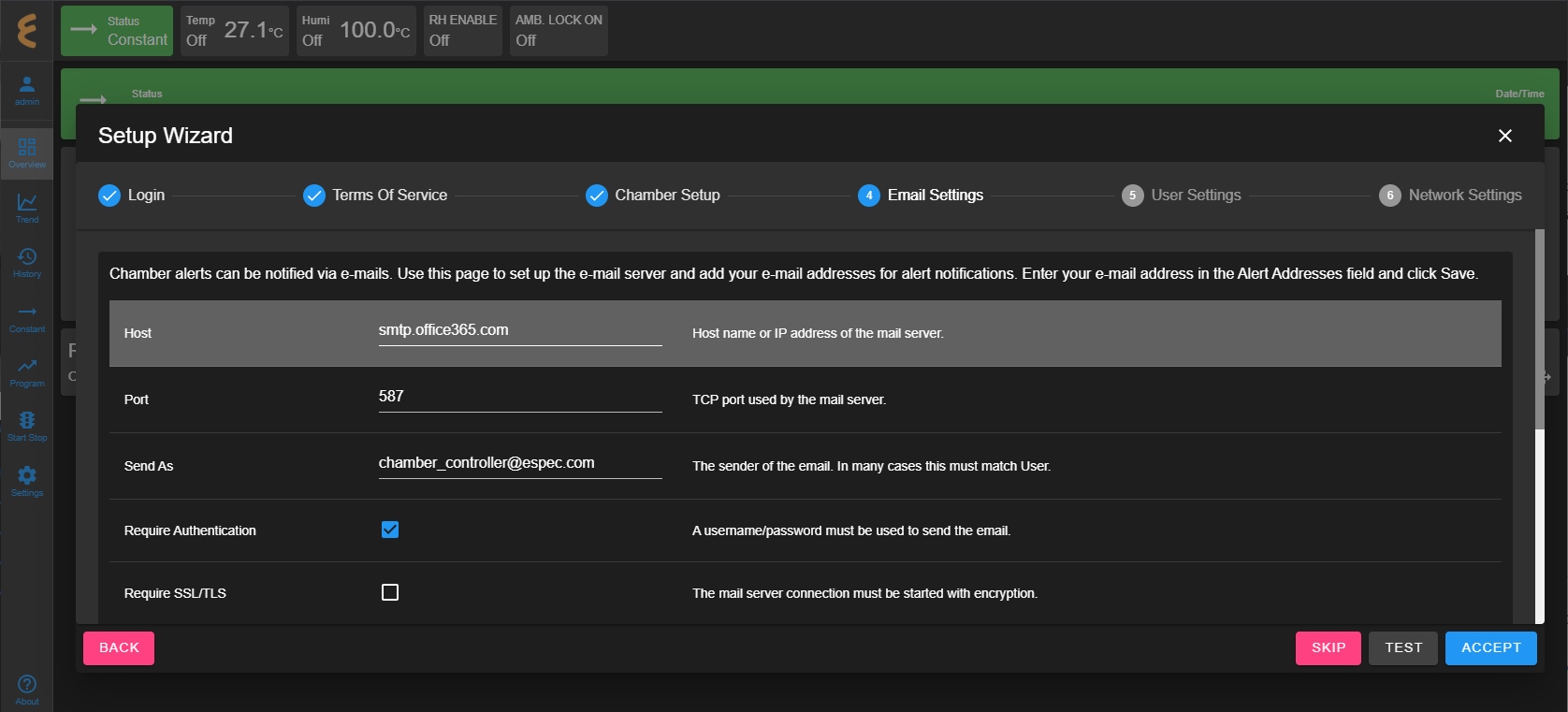Viewport: 1568px width, 712px height.
Task: Click 'TCP port used by the mail server' text
Action: [x=789, y=400]
